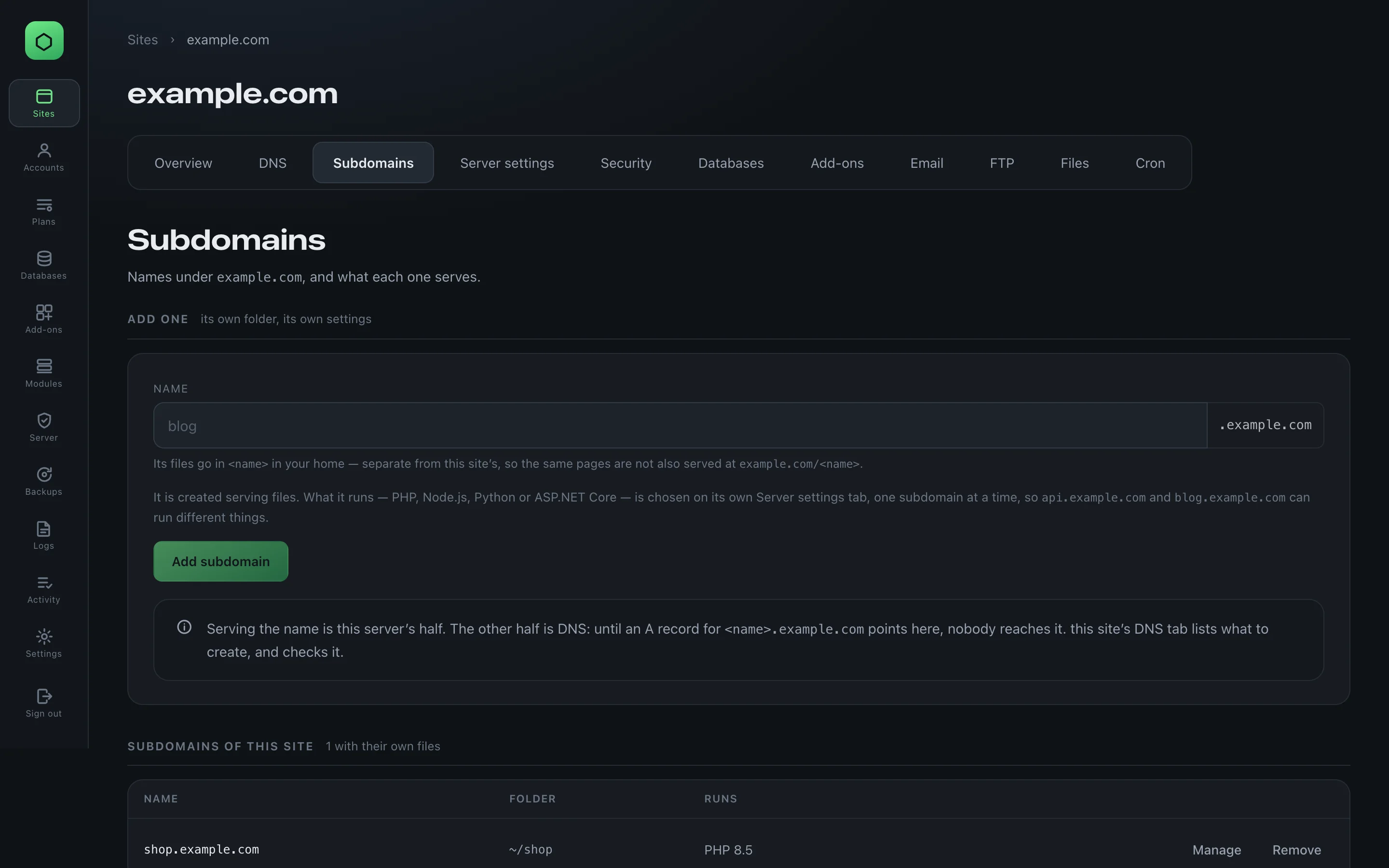The height and width of the screenshot is (868, 1389).
Task: Open the Databases tab in site tabs
Action: point(731,163)
